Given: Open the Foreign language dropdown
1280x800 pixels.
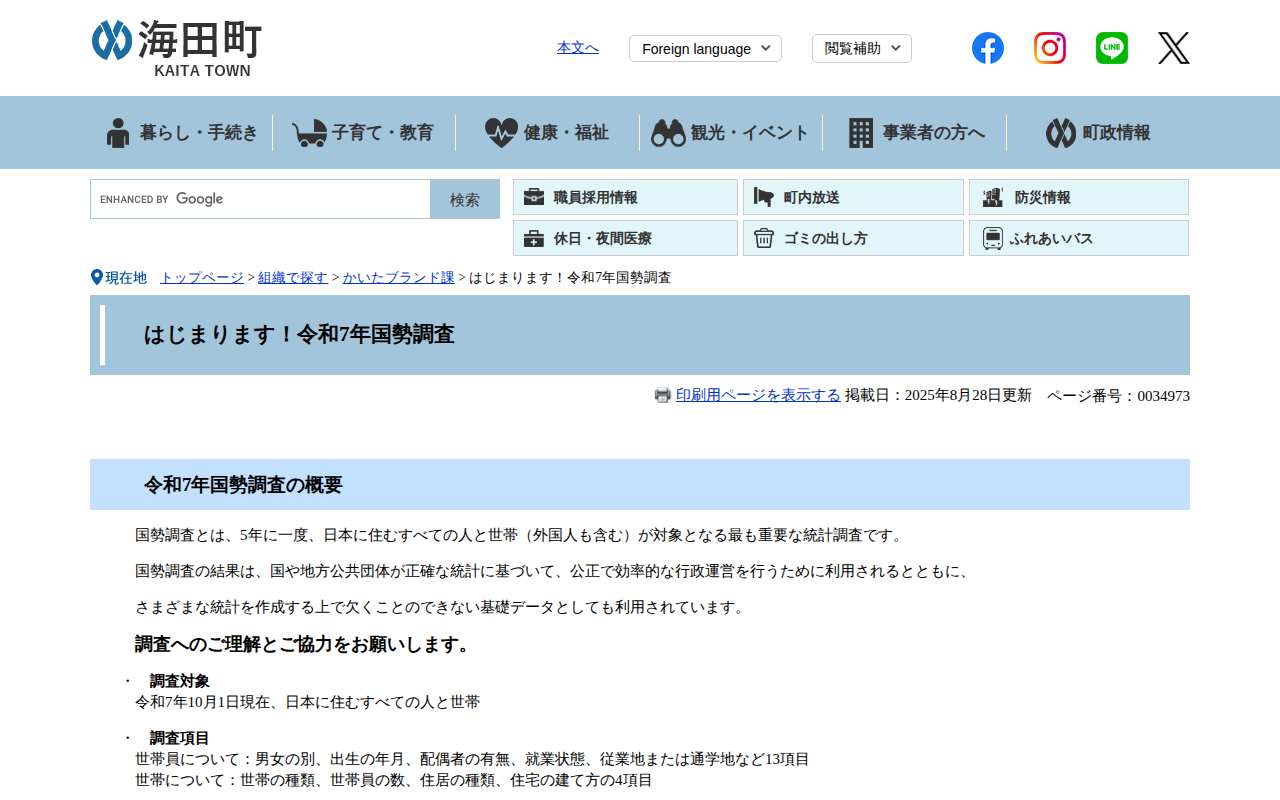Looking at the screenshot, I should tap(705, 48).
